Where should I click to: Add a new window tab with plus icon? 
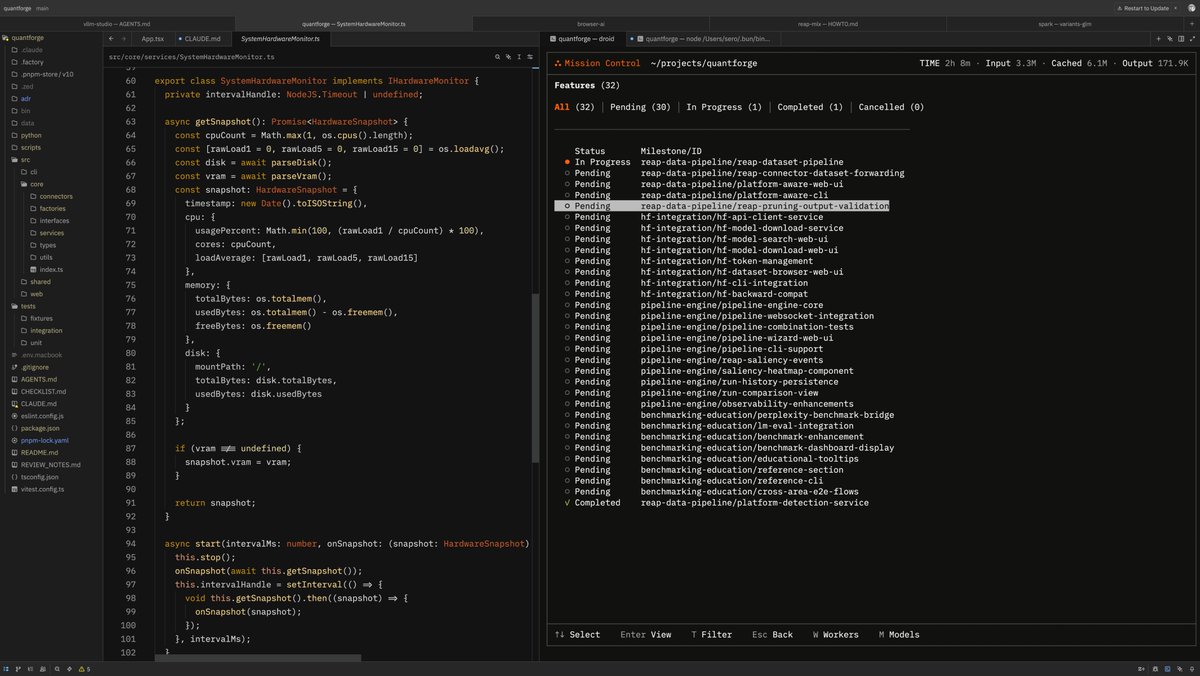pyautogui.click(x=1192, y=23)
